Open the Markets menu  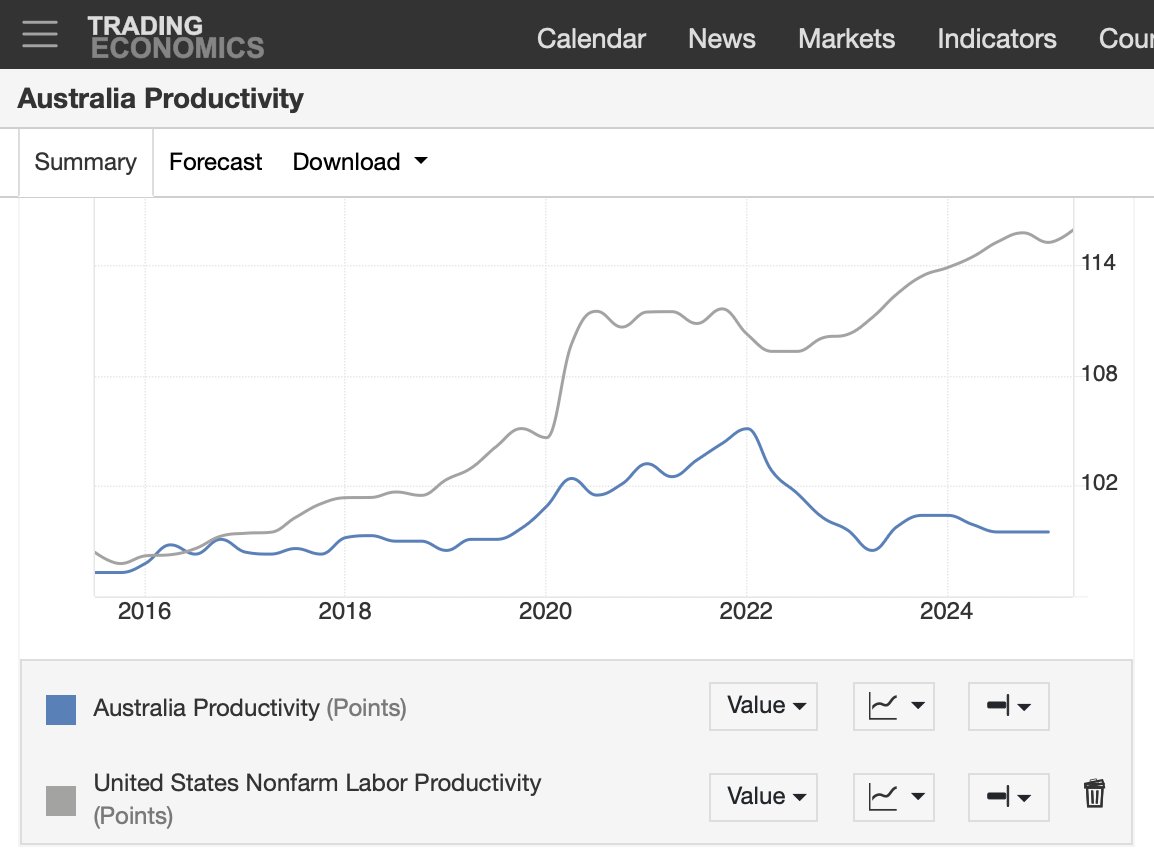pos(846,38)
